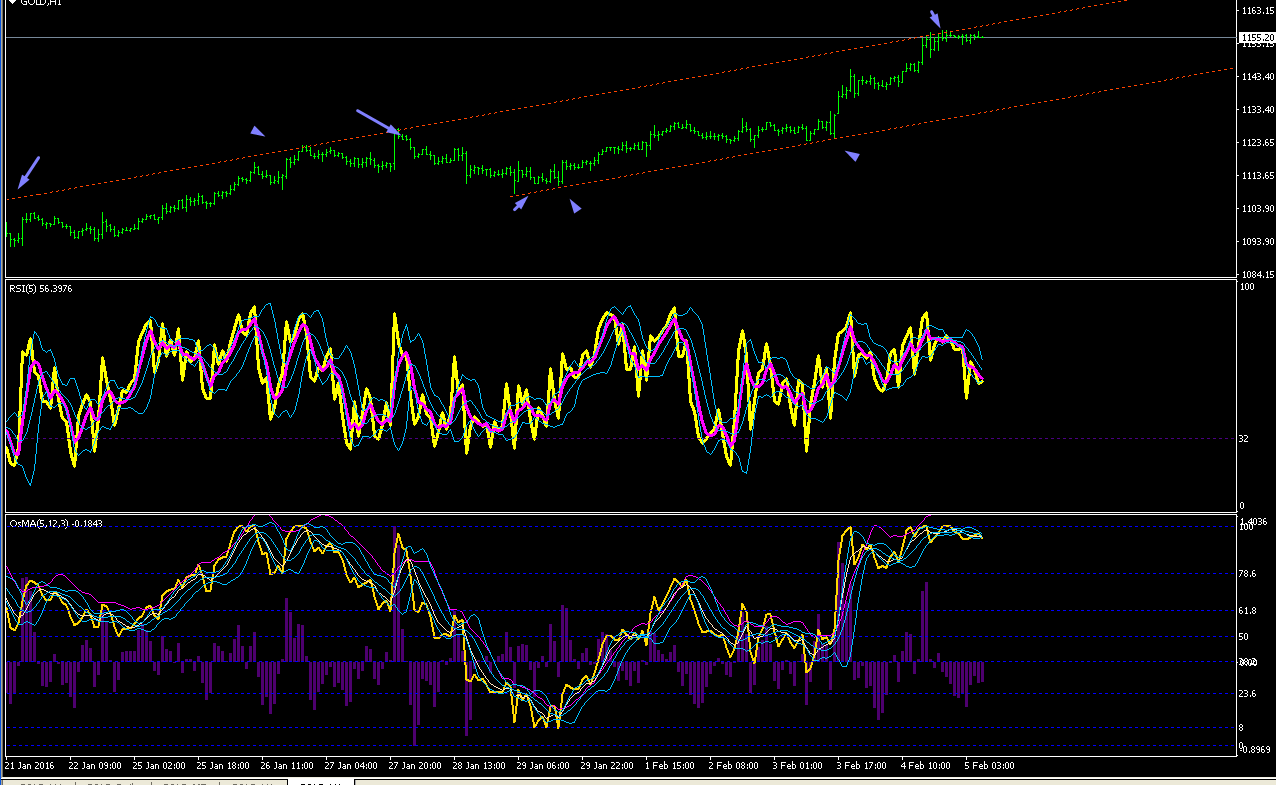1276x785 pixels.
Task: Click OsMA scale level 78.6
Action: coord(1248,573)
